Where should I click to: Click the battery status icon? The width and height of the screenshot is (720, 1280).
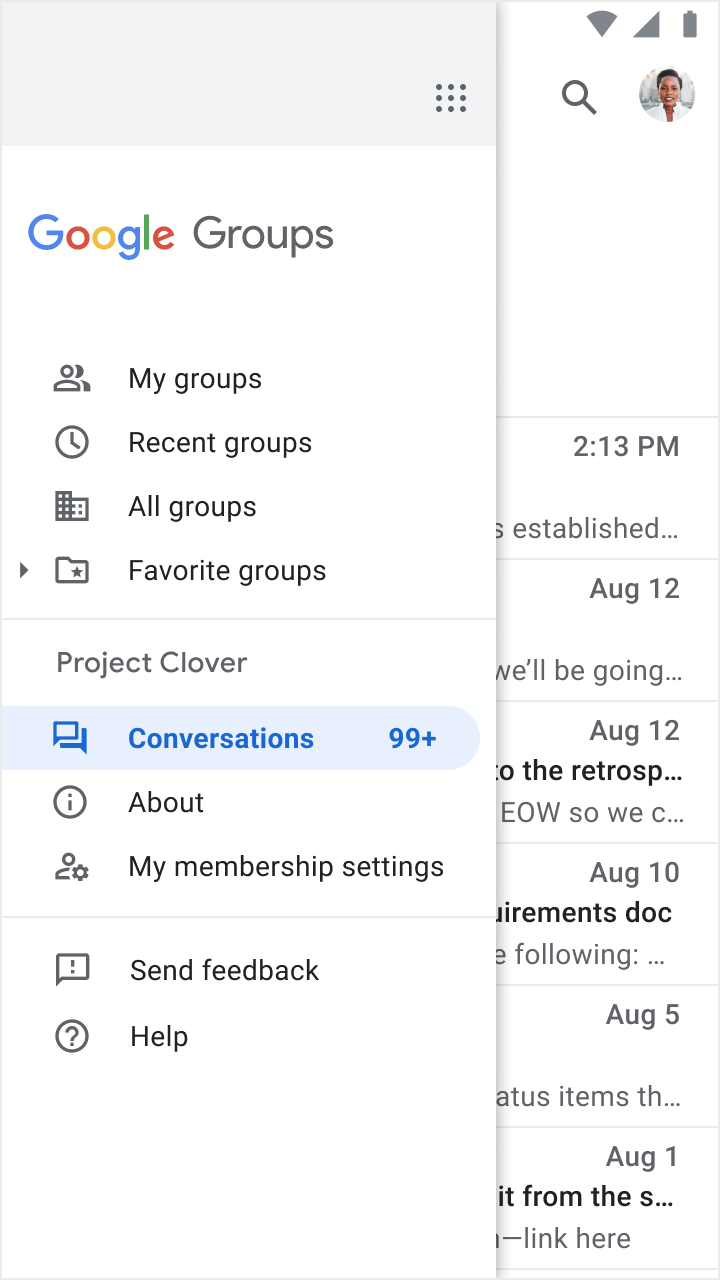coord(689,24)
